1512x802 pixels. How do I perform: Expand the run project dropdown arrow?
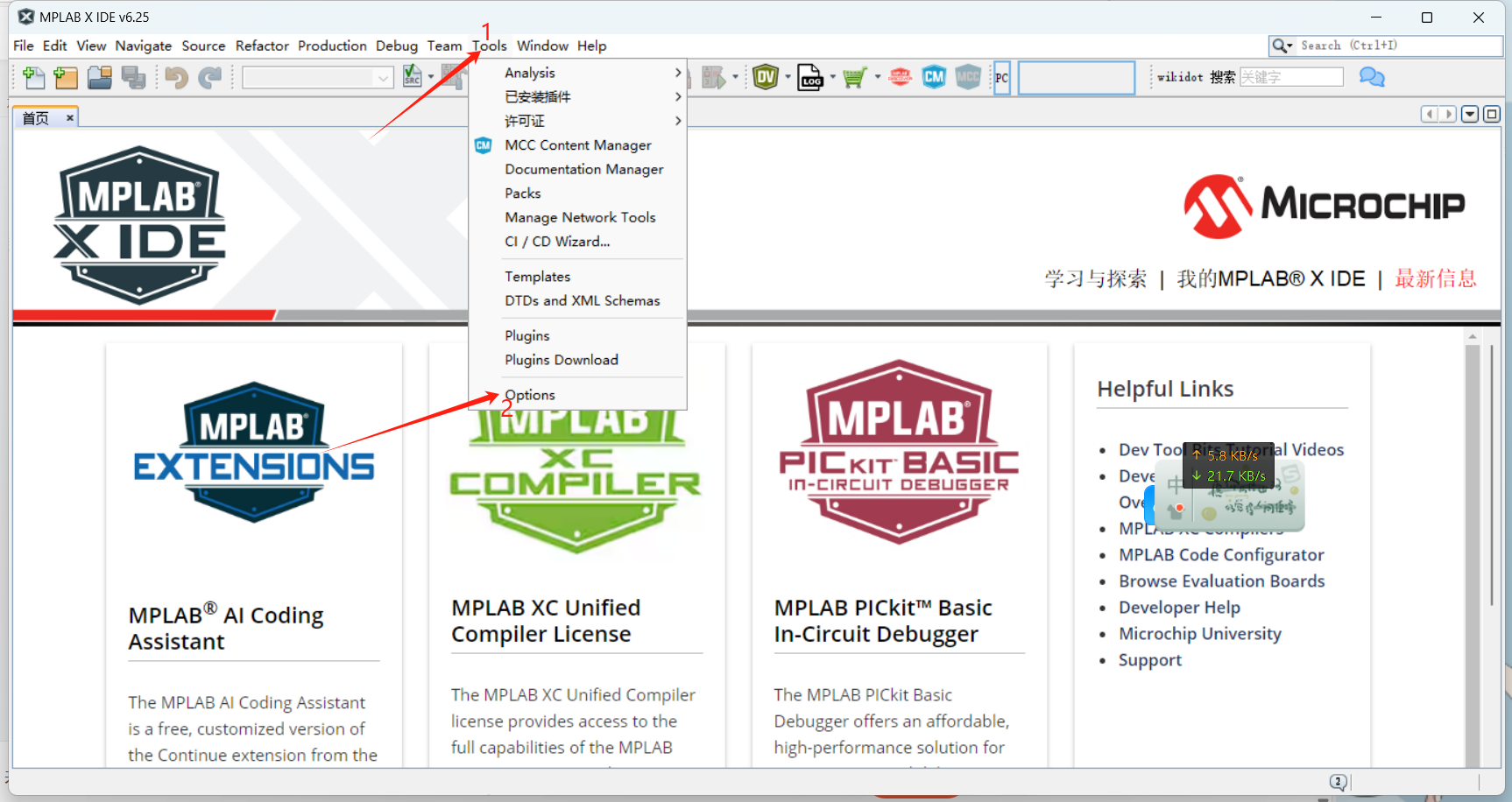point(734,77)
